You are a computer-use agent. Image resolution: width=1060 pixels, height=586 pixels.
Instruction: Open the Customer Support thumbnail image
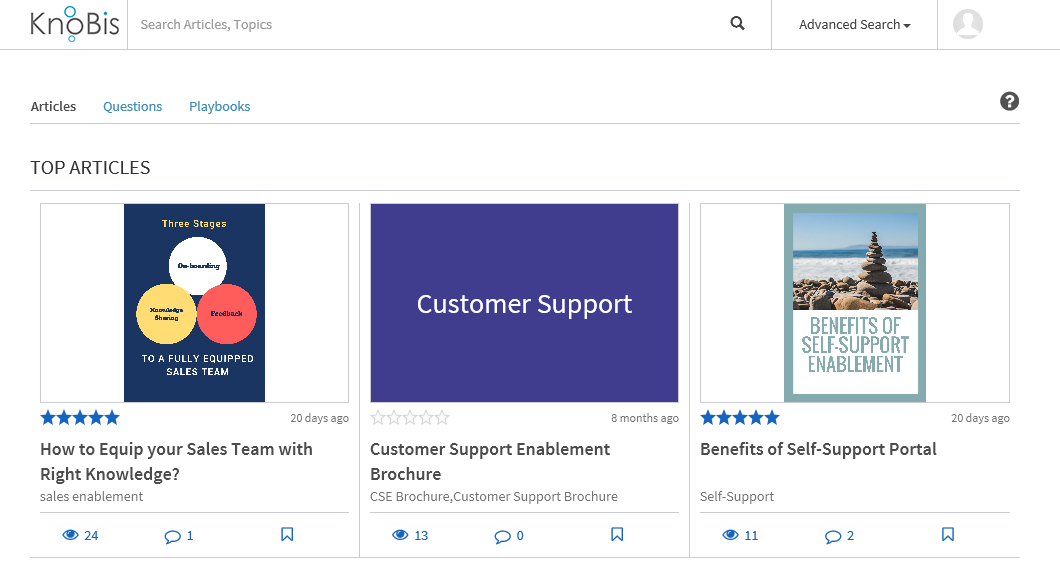click(x=524, y=303)
